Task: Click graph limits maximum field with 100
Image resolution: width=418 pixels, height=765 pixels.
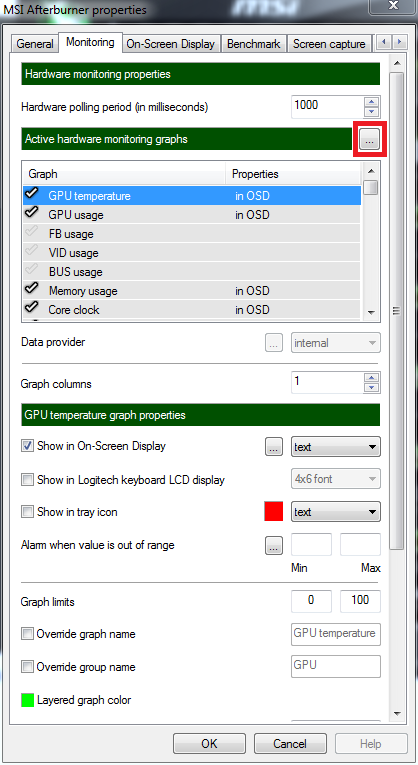Action: click(360, 601)
